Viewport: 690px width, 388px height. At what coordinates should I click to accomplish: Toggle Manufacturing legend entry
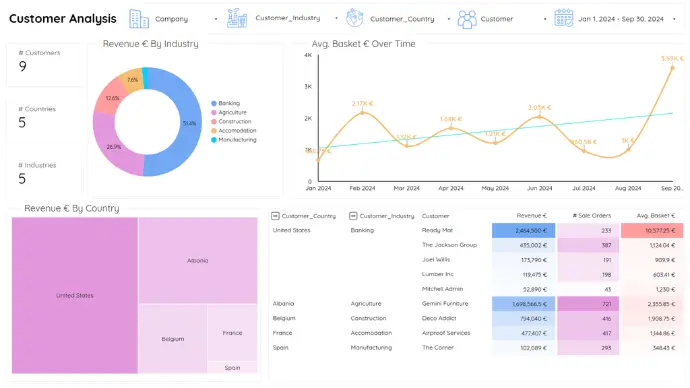point(234,140)
